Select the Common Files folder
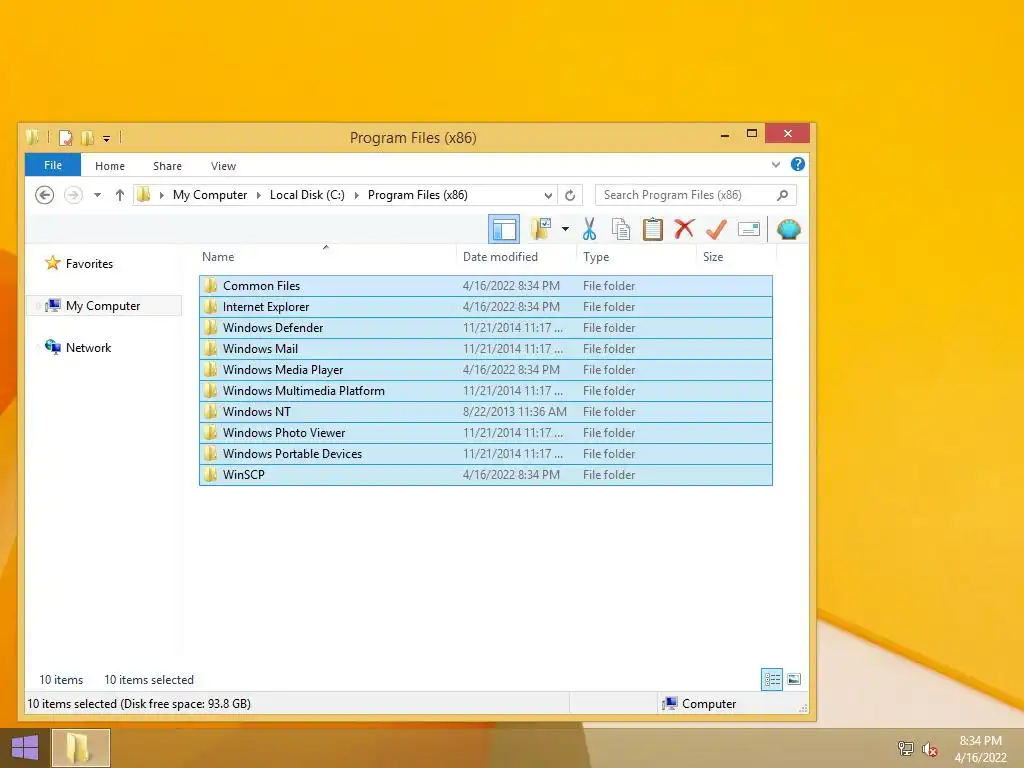Viewport: 1024px width, 768px height. click(486, 286)
